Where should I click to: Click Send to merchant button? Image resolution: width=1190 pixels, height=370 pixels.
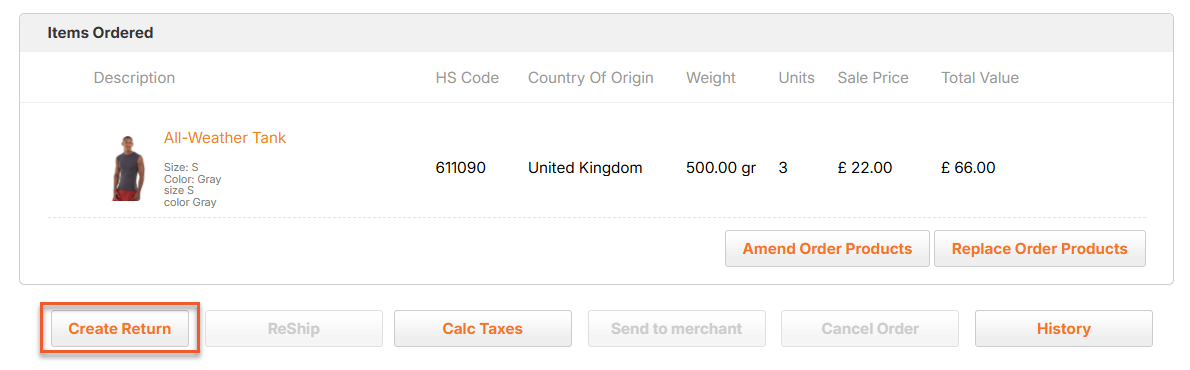coord(677,329)
